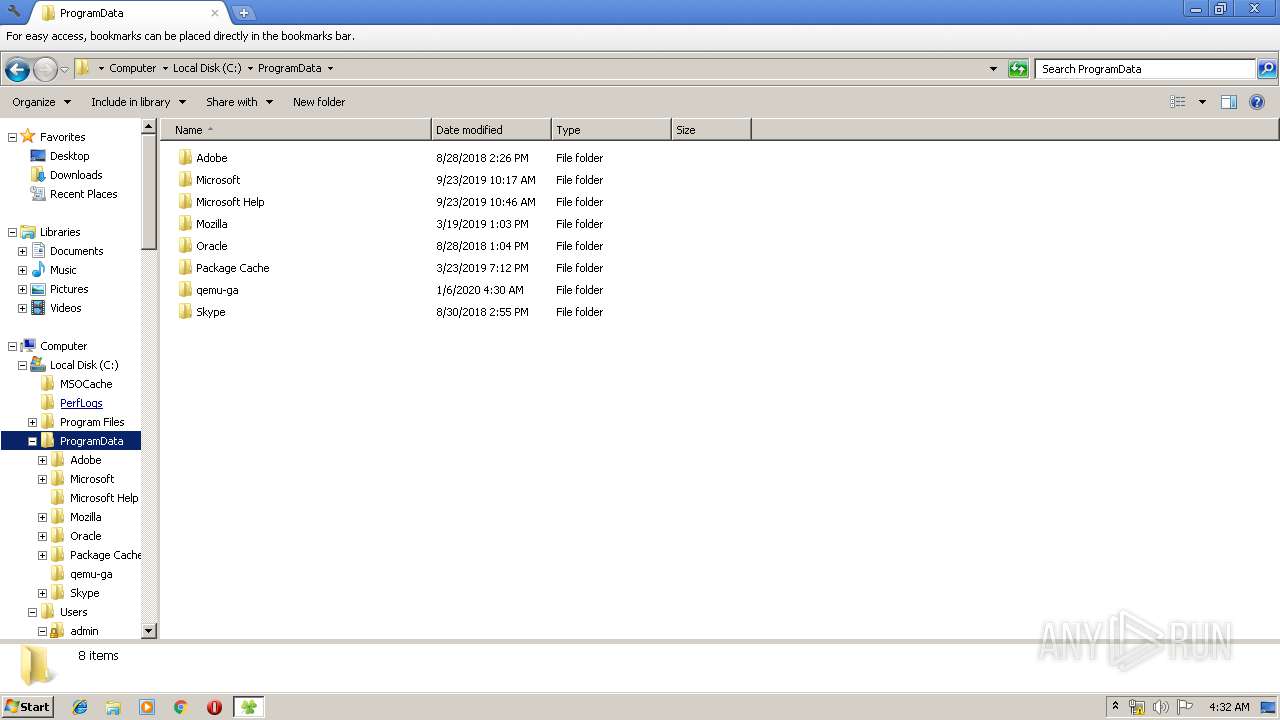Viewport: 1280px width, 720px height.
Task: Collapse the Computer tree node
Action: (x=12, y=346)
